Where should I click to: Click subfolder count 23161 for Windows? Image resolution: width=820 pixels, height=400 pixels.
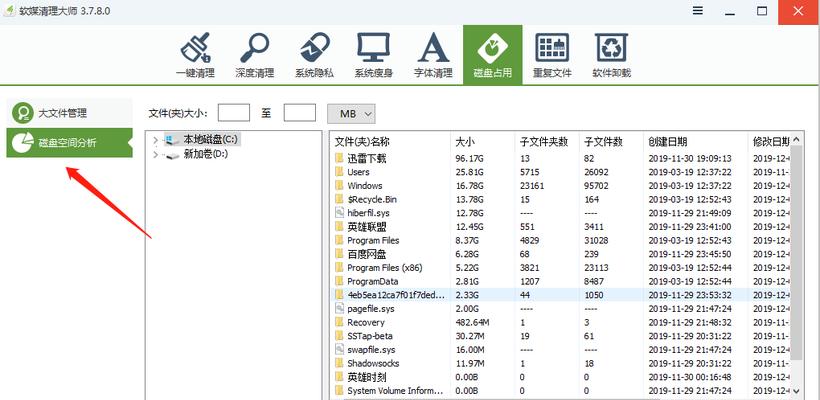[532, 186]
